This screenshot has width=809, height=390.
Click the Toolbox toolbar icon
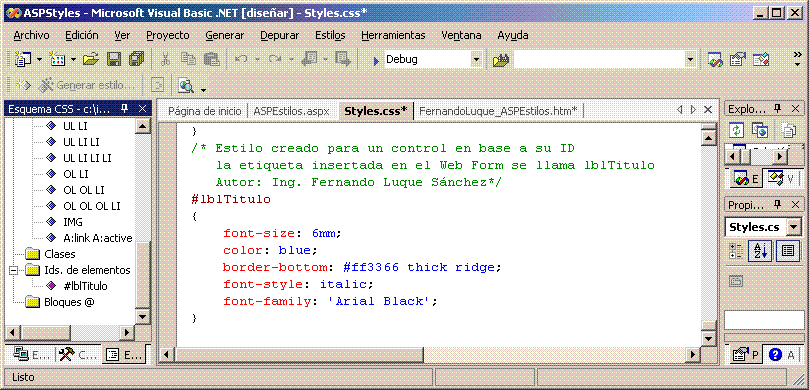[761, 60]
